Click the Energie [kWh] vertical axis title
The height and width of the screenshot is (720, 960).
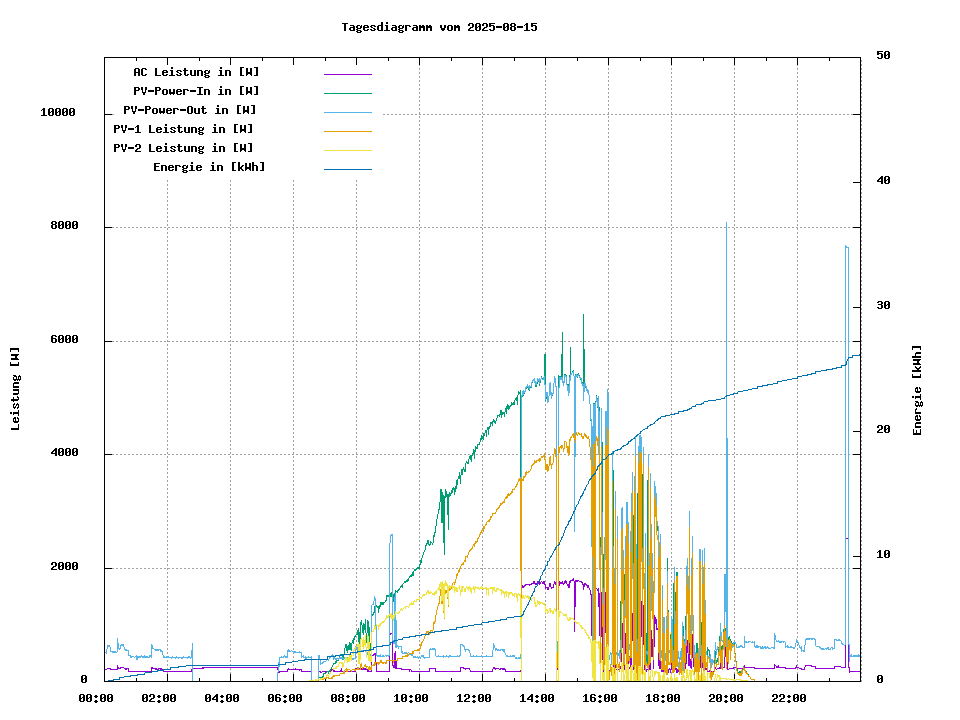tap(917, 390)
